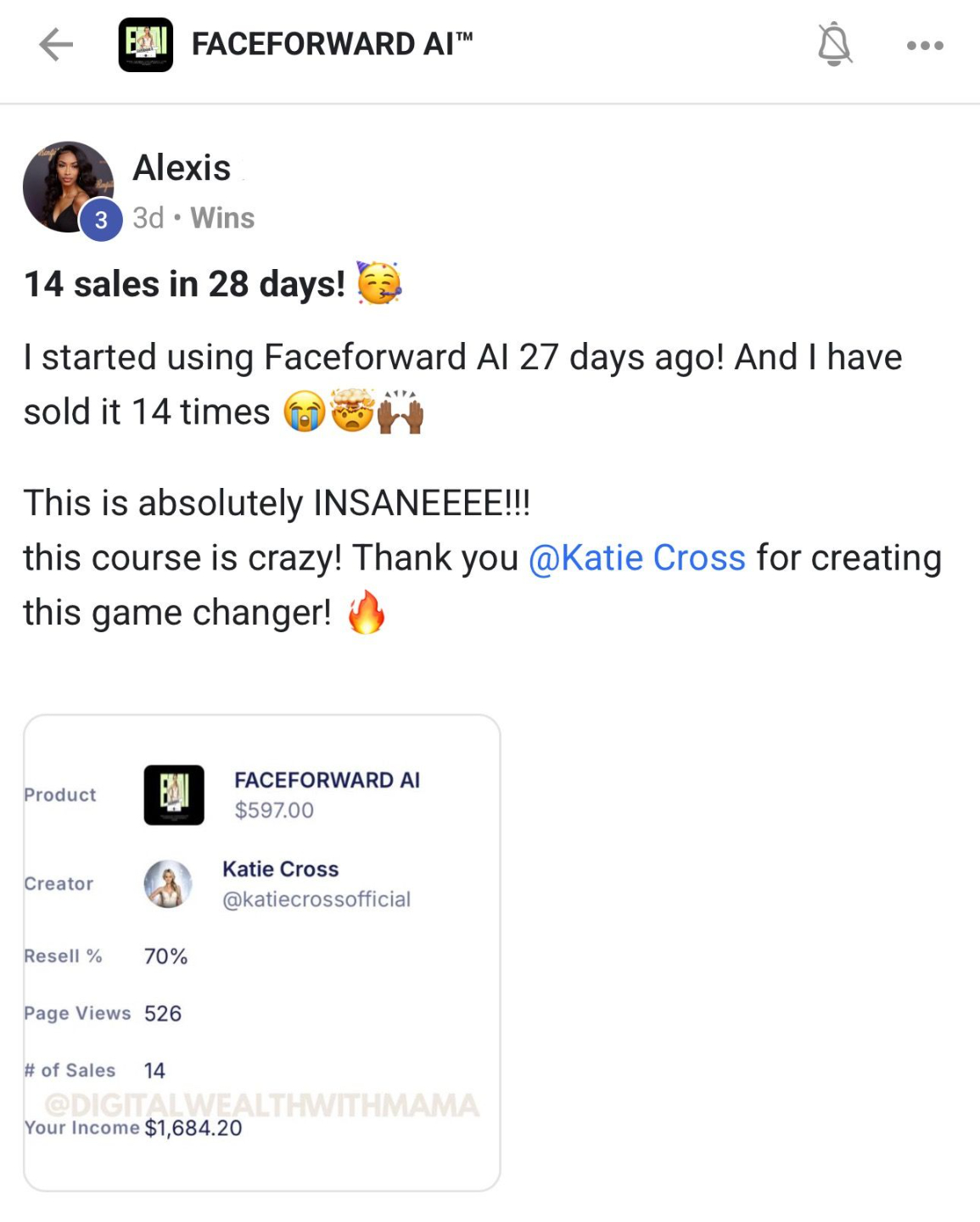This screenshot has height=1222, width=980.
Task: Open the '14 sales in 28 days!' post title
Action: point(184,284)
